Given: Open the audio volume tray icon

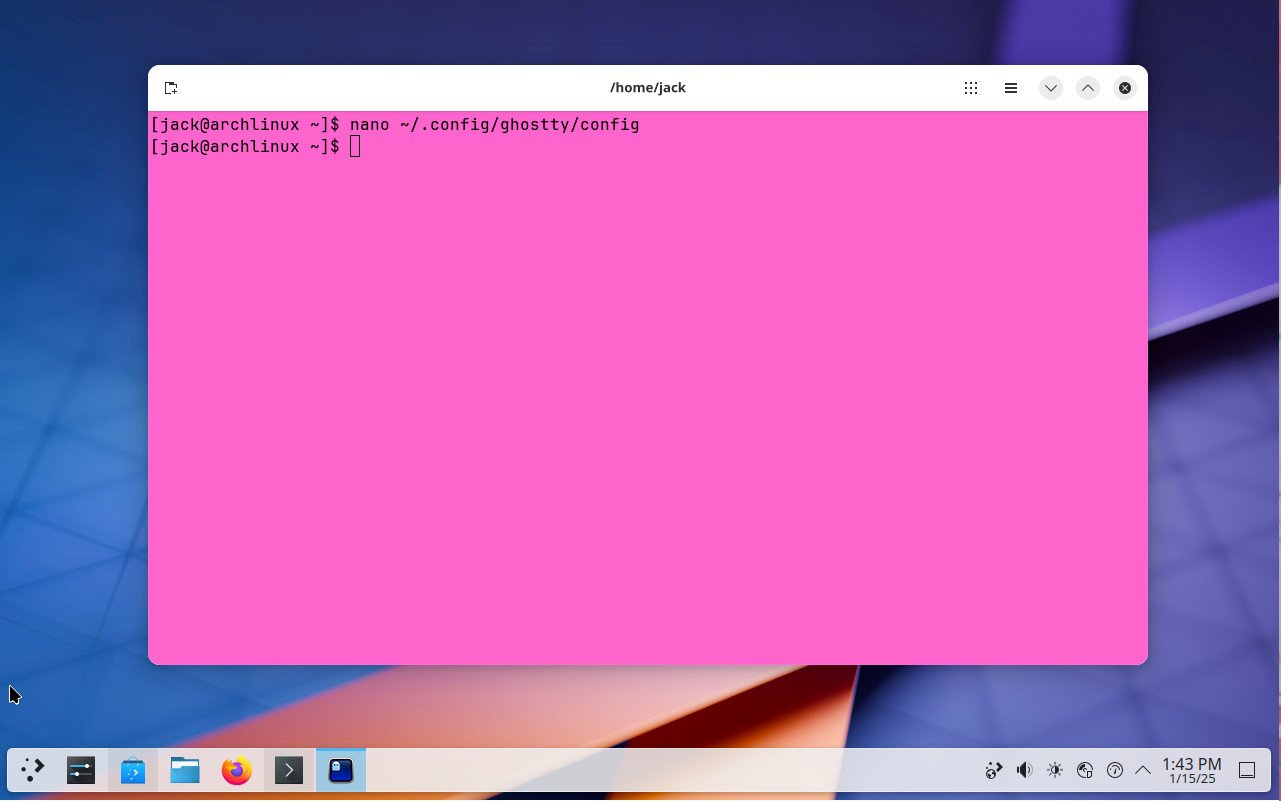Looking at the screenshot, I should tap(1024, 770).
